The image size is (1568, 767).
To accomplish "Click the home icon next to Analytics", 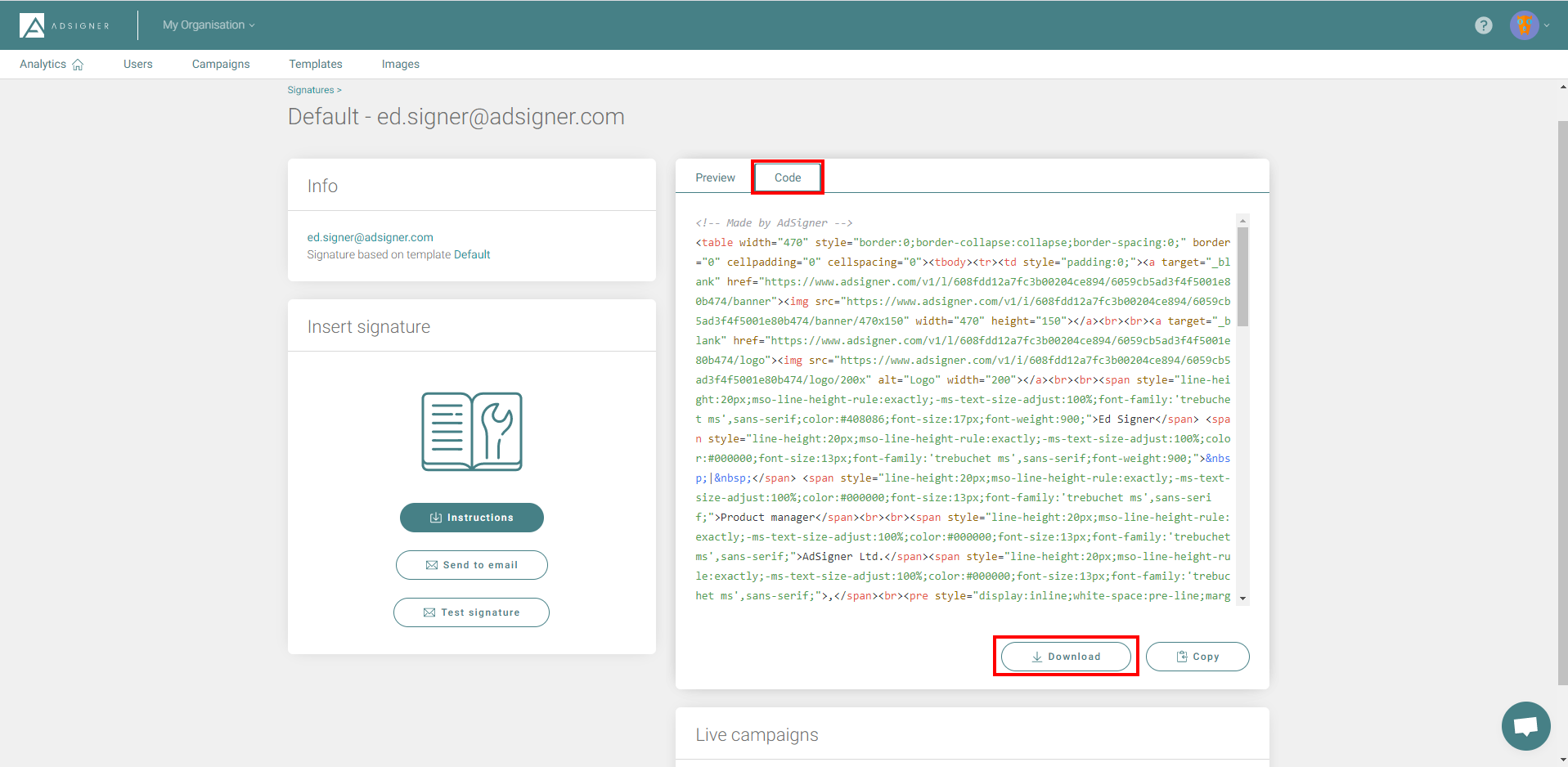I will pyautogui.click(x=78, y=65).
